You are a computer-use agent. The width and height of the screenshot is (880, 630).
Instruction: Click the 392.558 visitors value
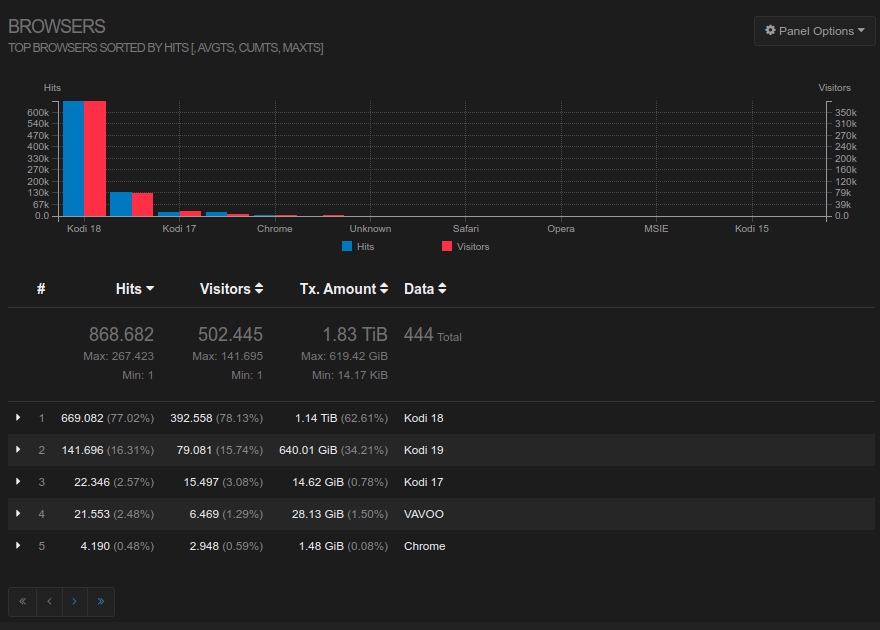pos(191,418)
